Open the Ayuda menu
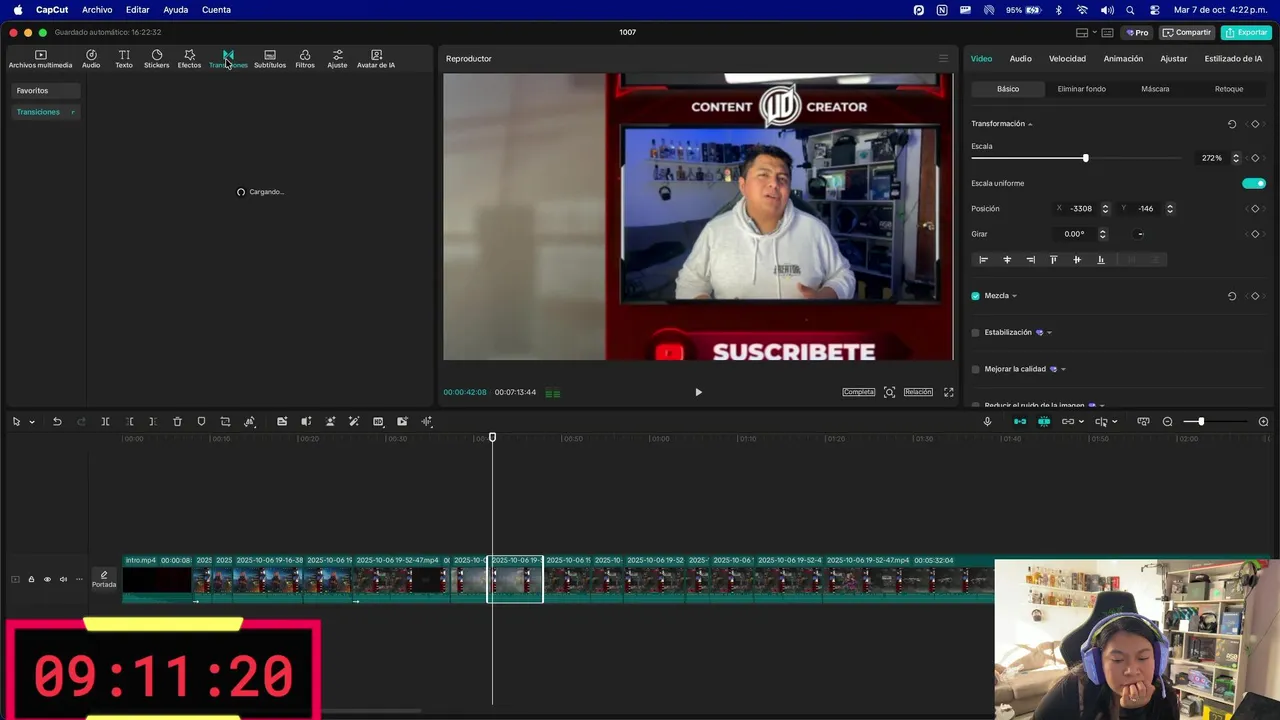Viewport: 1280px width, 720px height. click(175, 10)
